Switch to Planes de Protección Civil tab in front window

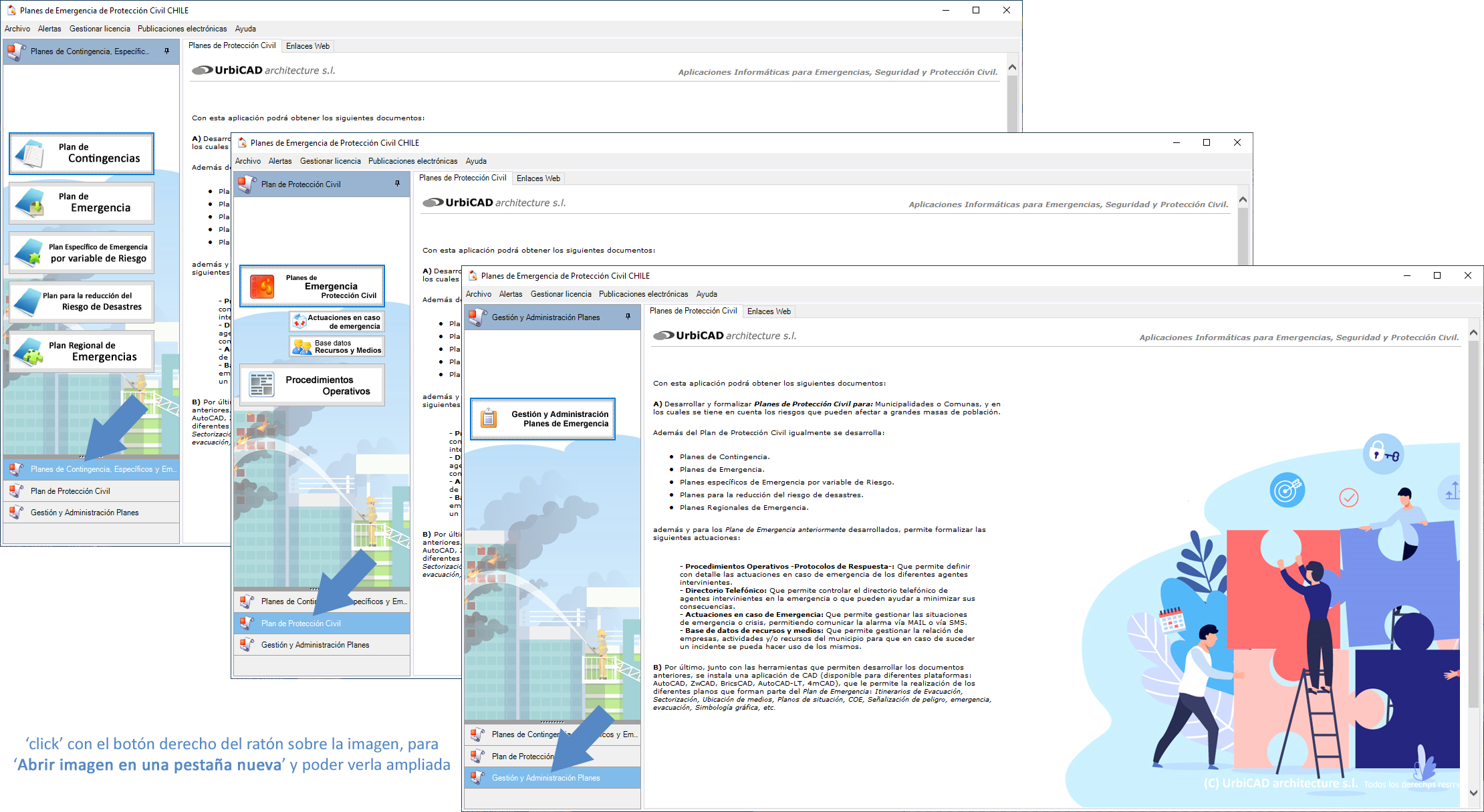693,311
